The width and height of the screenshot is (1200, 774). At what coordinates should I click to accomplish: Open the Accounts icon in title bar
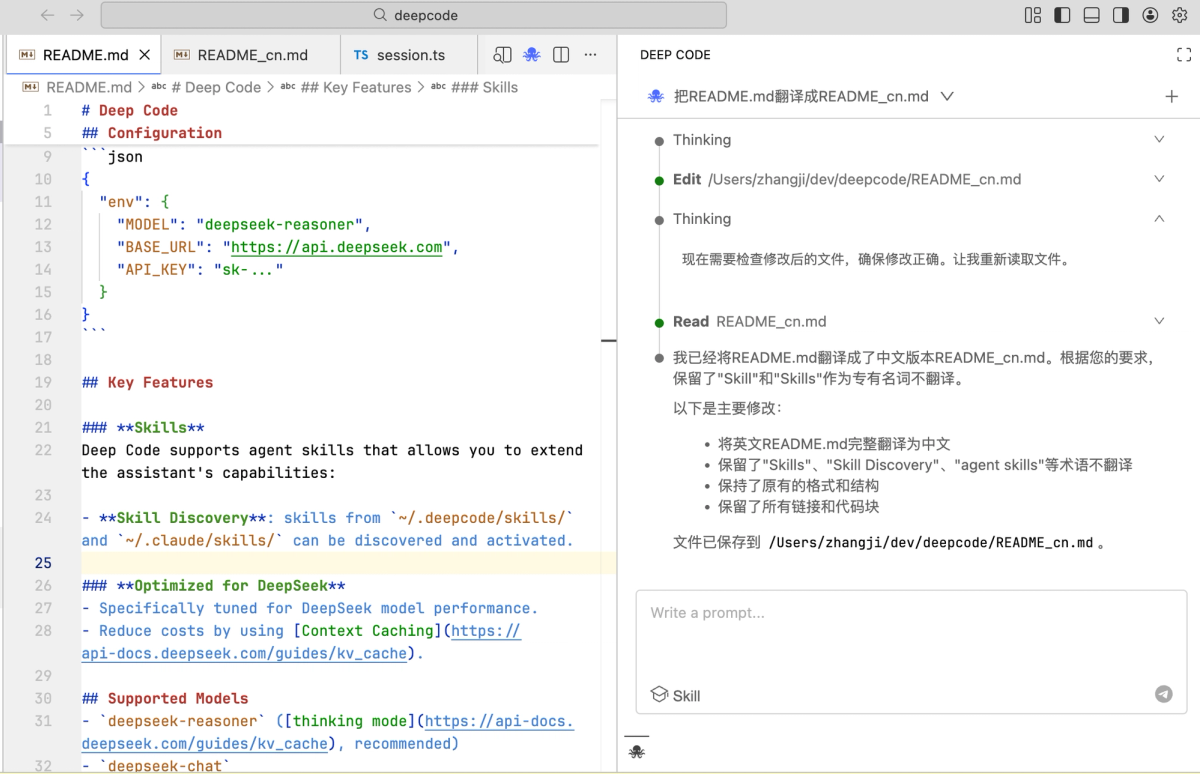pos(1150,15)
